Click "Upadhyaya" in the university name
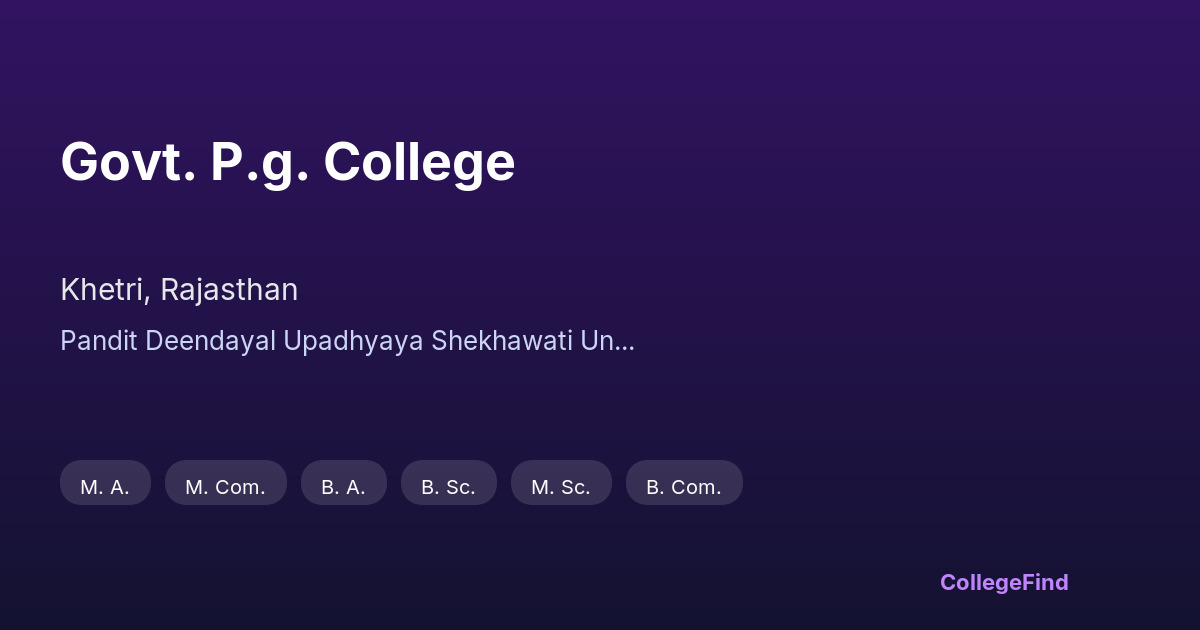 (354, 341)
